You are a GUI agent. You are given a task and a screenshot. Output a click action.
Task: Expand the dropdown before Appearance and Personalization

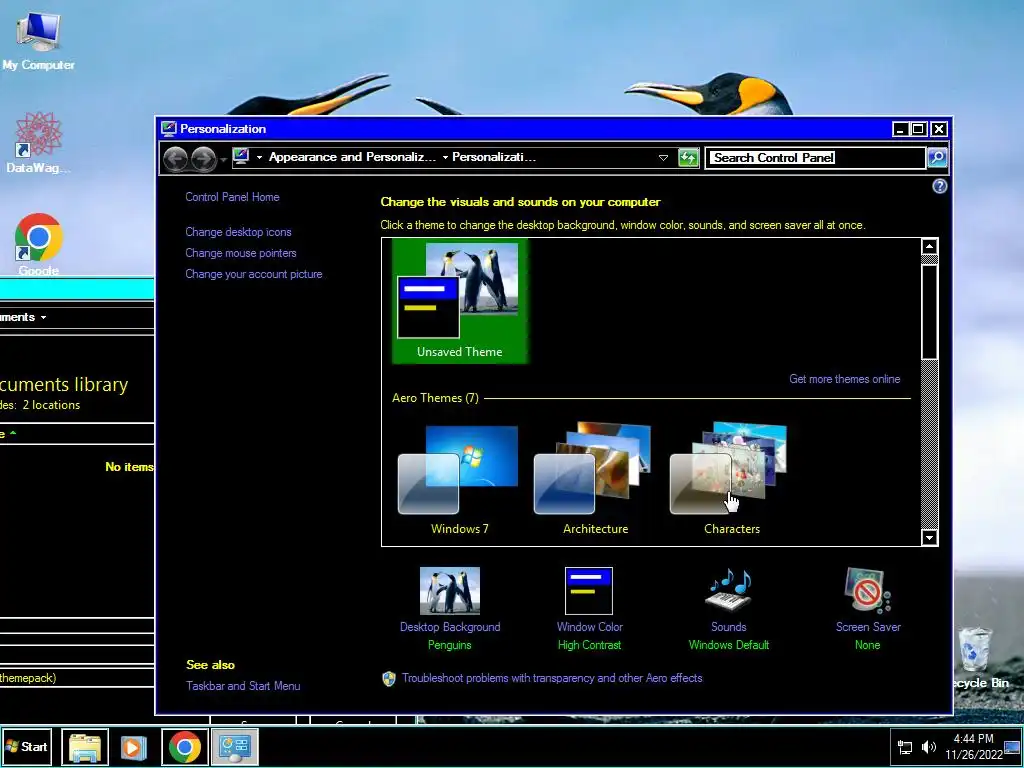[259, 157]
